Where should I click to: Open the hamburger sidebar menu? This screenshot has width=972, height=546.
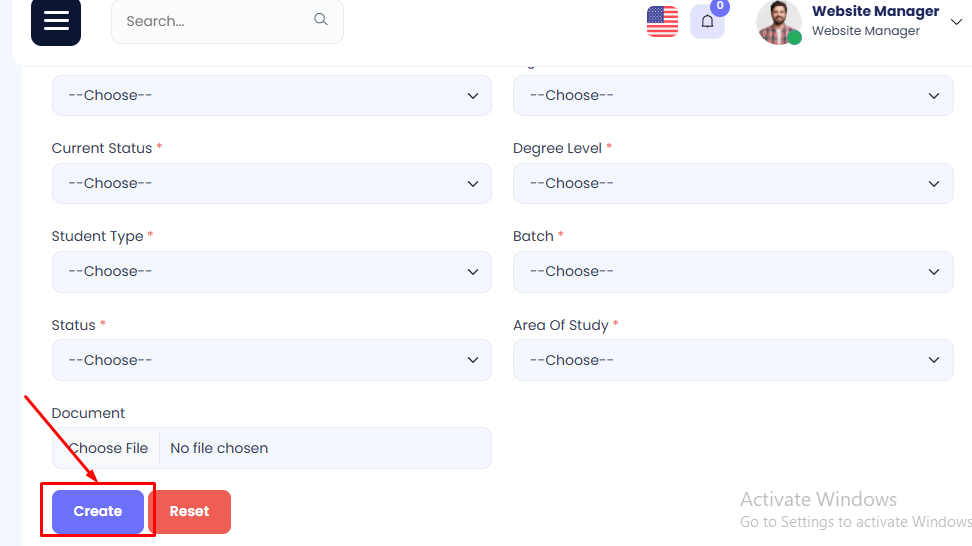pyautogui.click(x=56, y=21)
